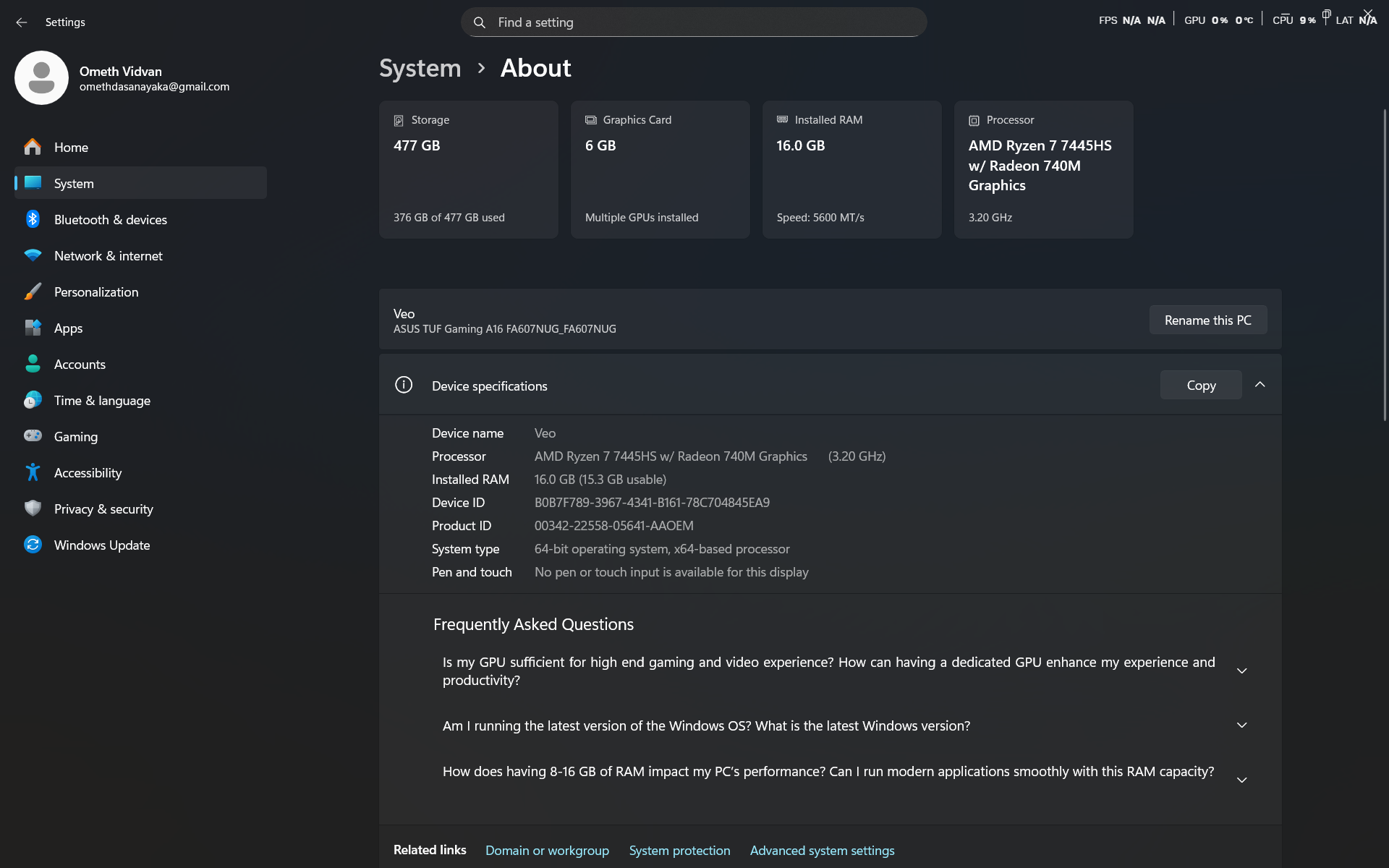1389x868 pixels.
Task: Collapse the Device specifications section
Action: pos(1260,385)
